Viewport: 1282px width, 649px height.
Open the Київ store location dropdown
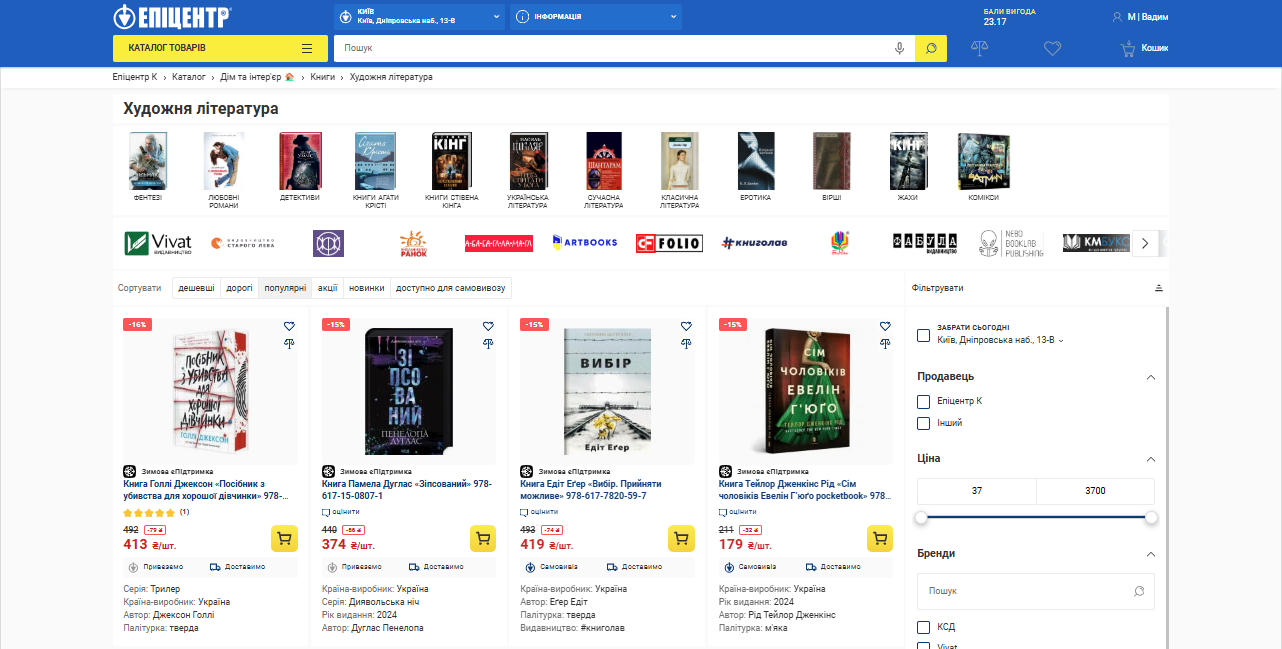coord(419,17)
